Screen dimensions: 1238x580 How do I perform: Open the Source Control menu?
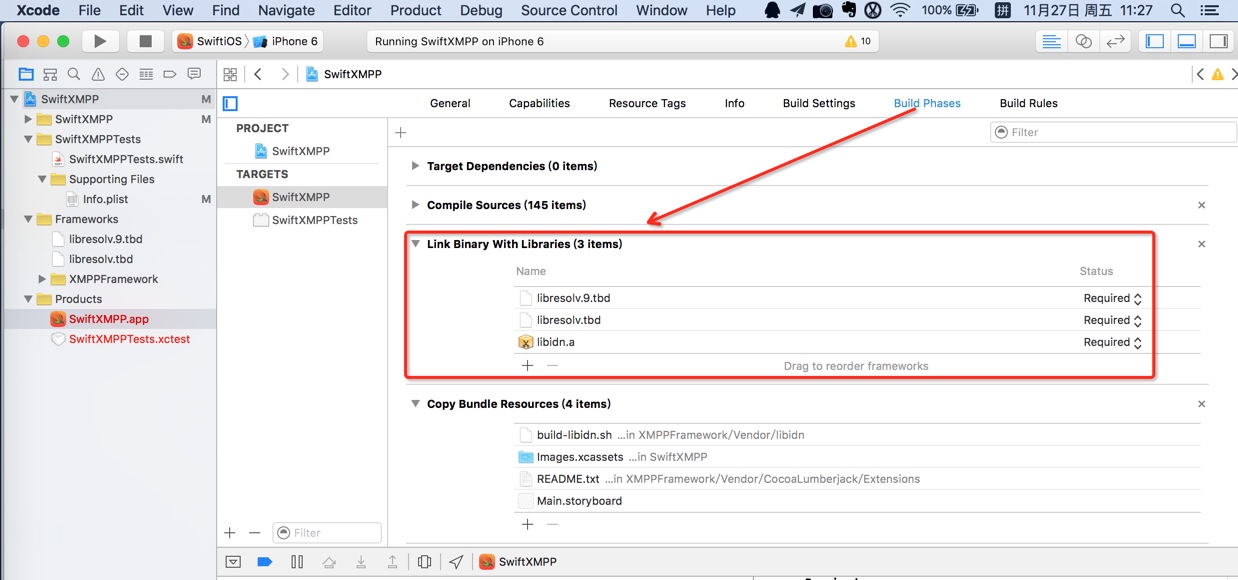569,10
